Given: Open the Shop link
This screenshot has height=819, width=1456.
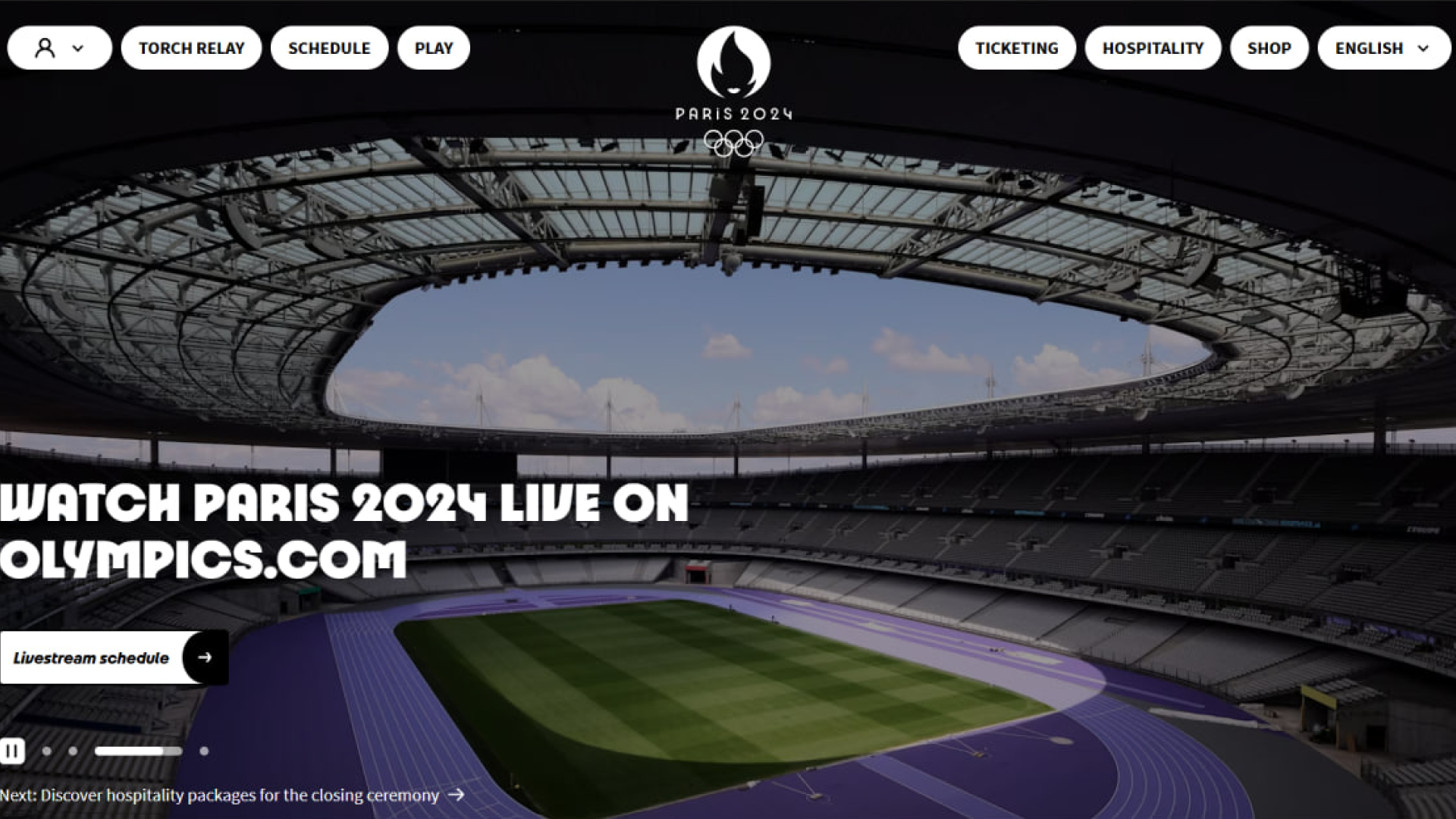Looking at the screenshot, I should tap(1269, 49).
